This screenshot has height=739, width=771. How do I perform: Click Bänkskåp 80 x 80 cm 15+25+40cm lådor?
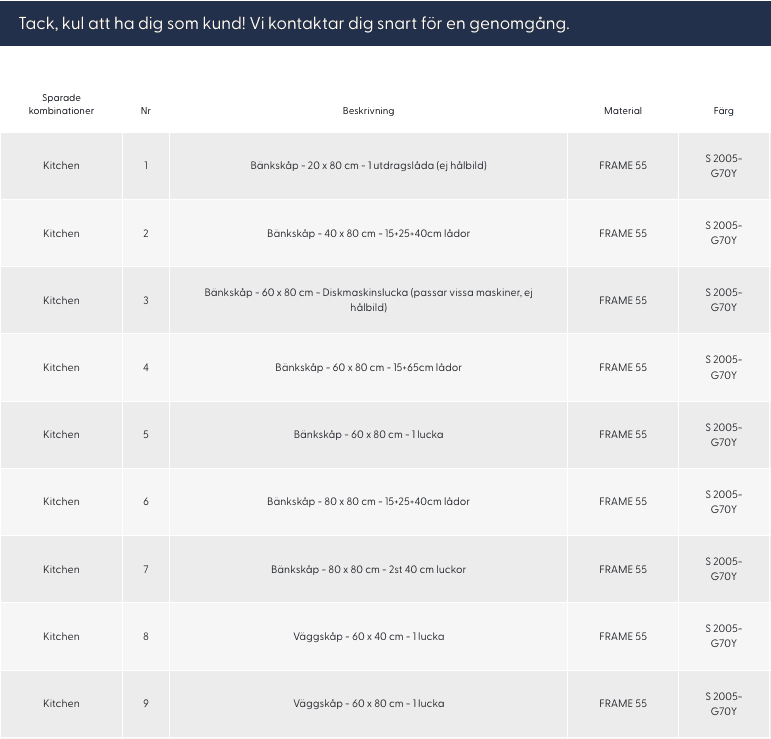tap(368, 502)
